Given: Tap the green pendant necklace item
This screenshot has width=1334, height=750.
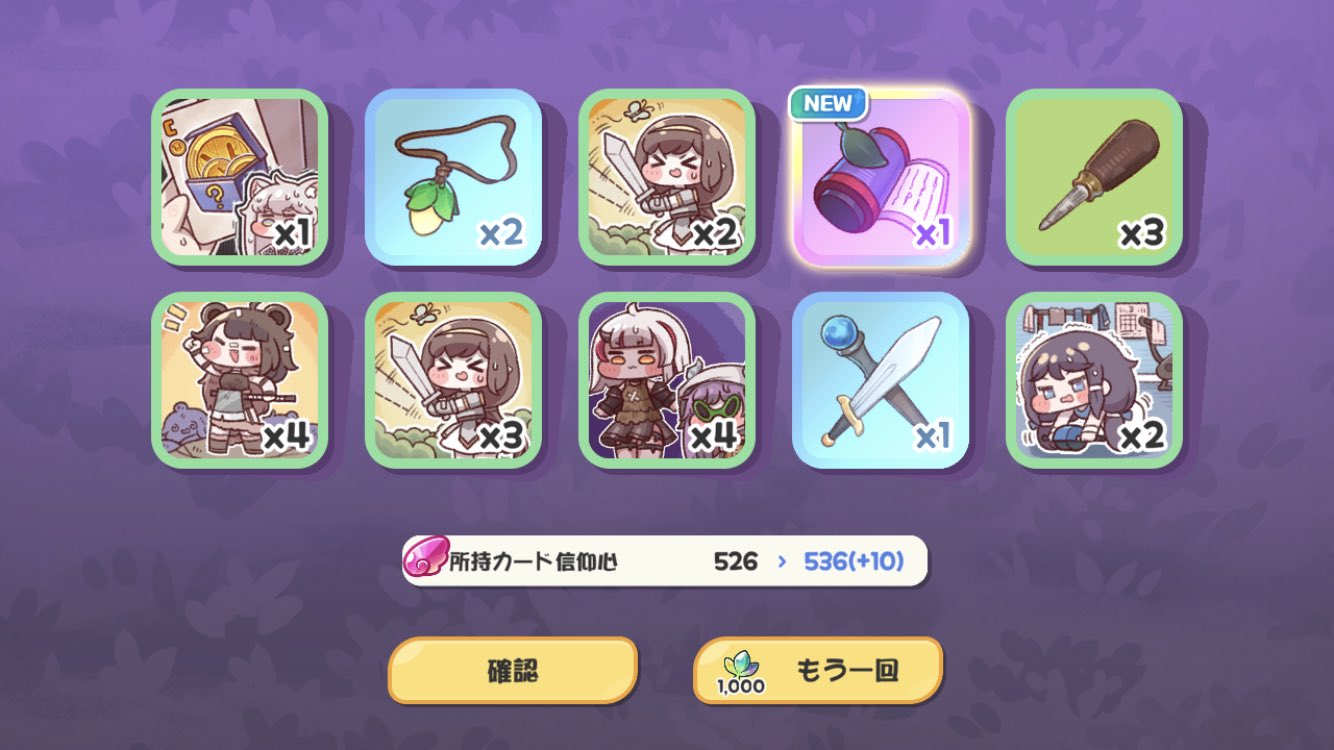Looking at the screenshot, I should tap(453, 177).
